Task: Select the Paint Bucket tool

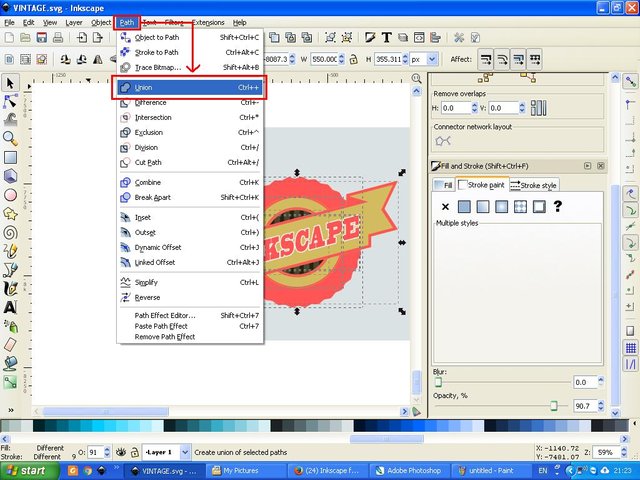Action: point(10,363)
